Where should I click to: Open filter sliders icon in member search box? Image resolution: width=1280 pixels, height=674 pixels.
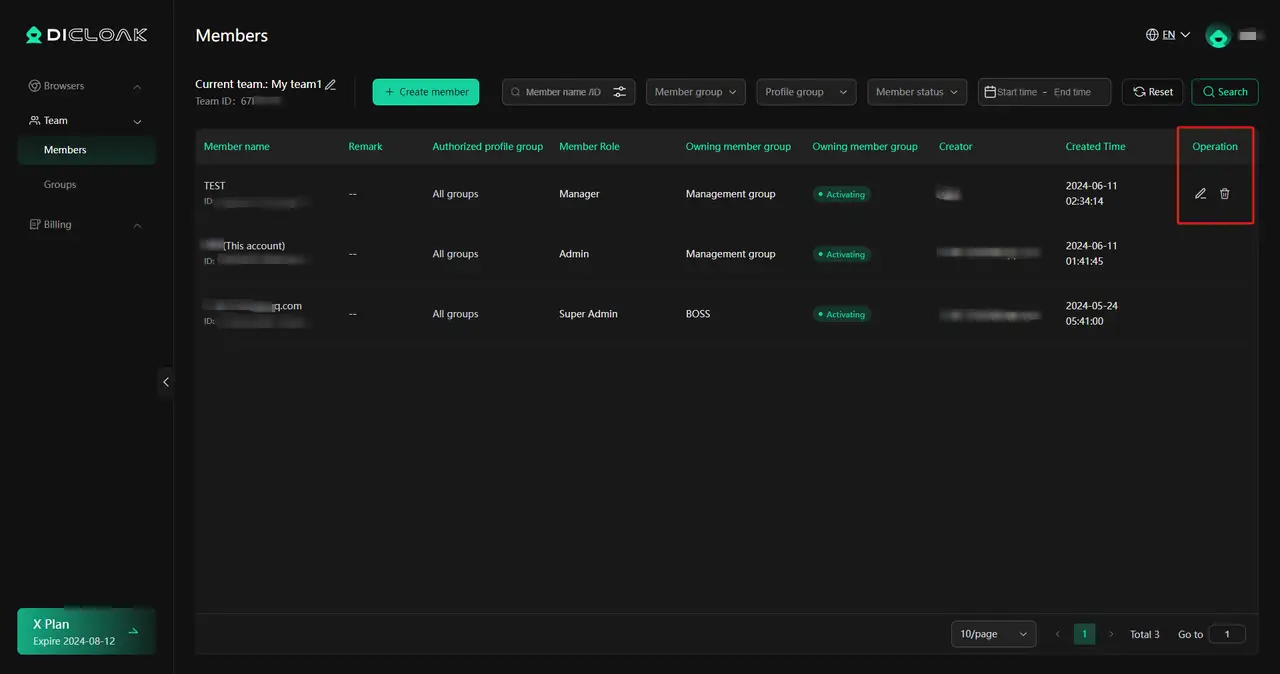click(620, 92)
